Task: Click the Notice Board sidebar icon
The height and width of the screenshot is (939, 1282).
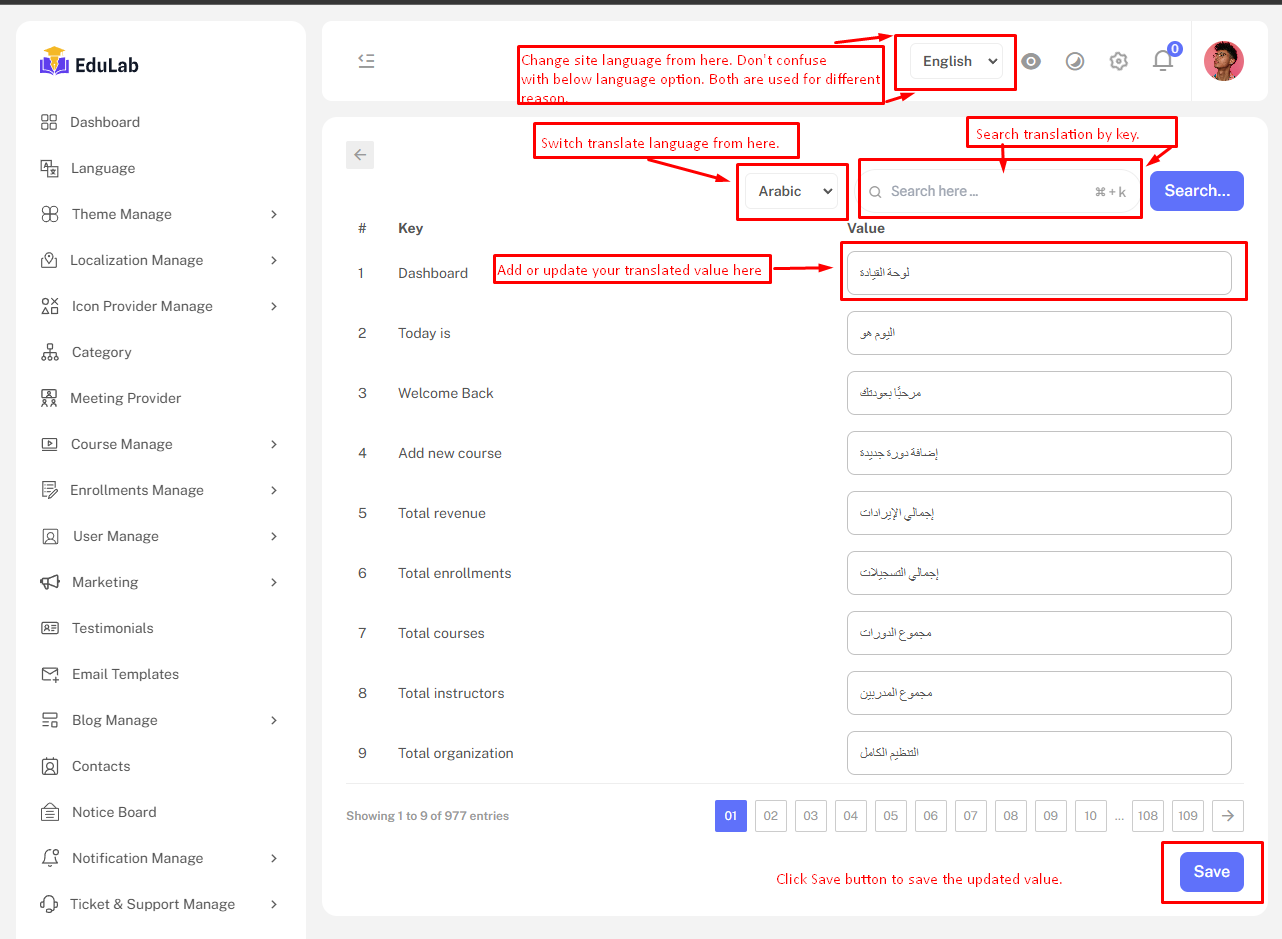Action: coord(50,812)
